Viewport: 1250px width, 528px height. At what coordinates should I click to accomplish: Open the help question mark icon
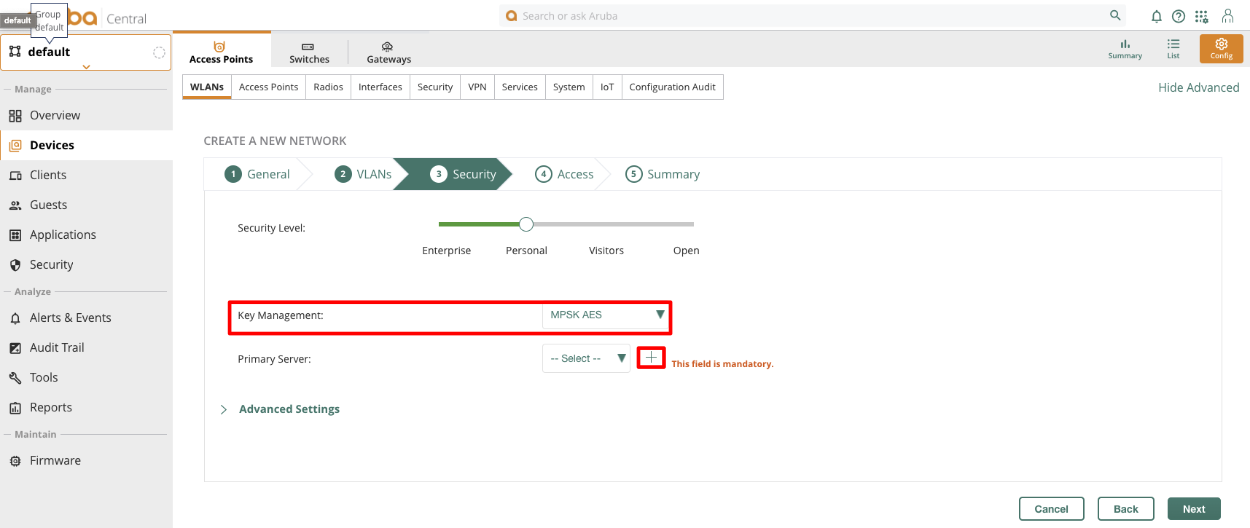1178,17
